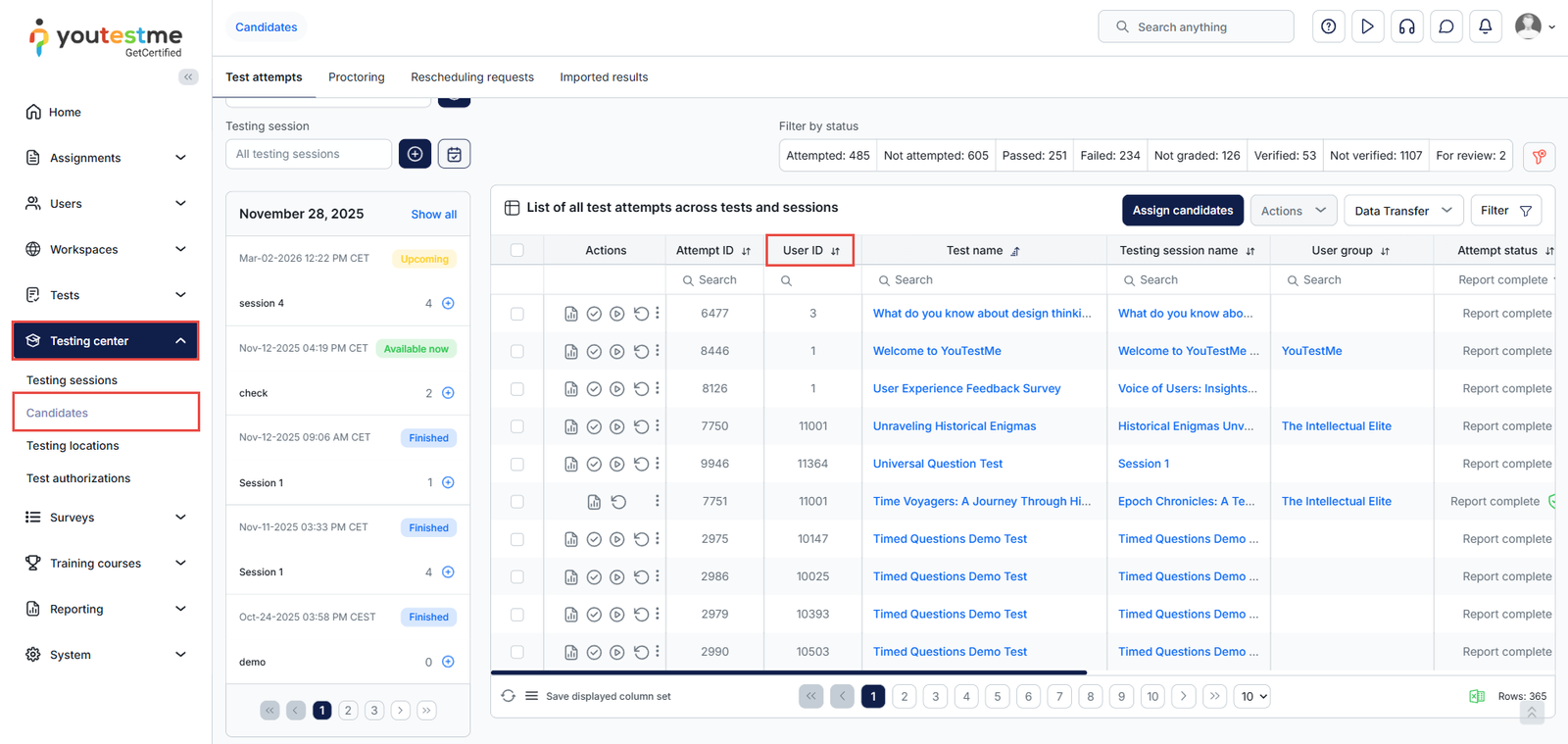
Task: Click the clear filter funnel icon
Action: pos(1539,156)
